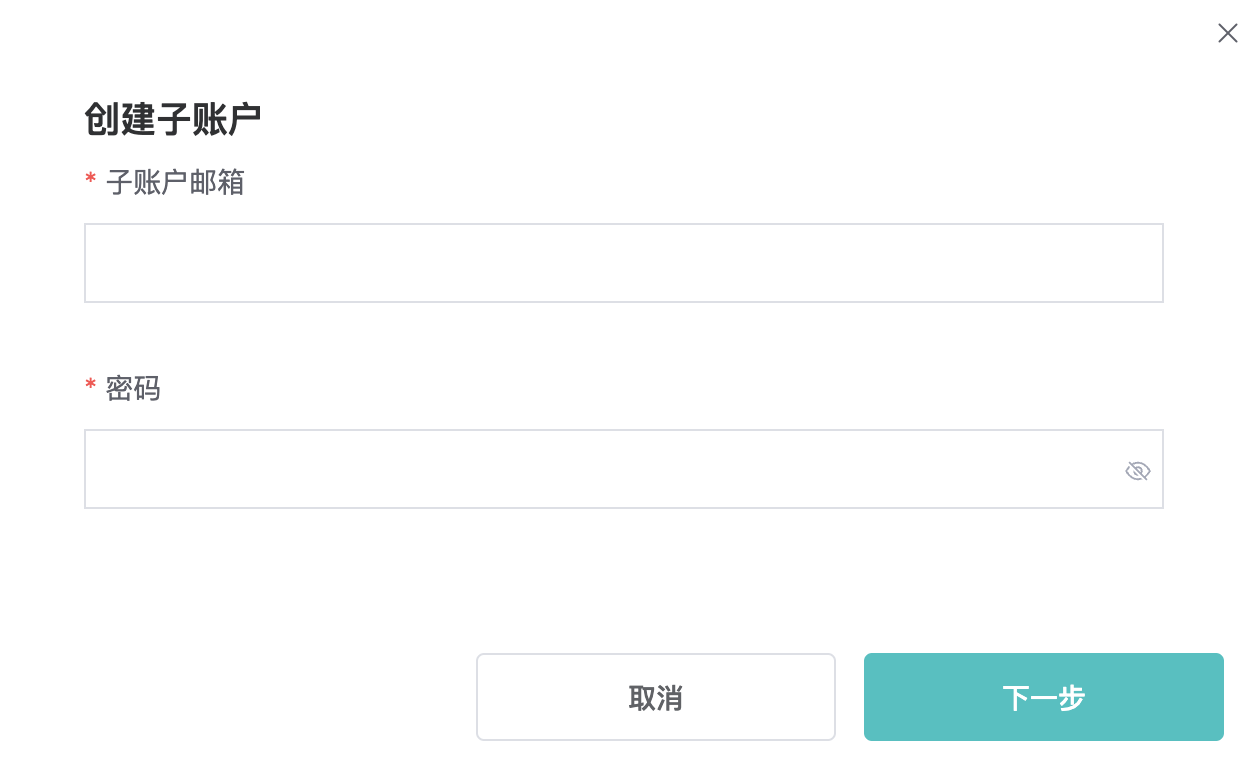Focus the 密码 input field
Screen dimensions: 1260x768
point(600,469)
